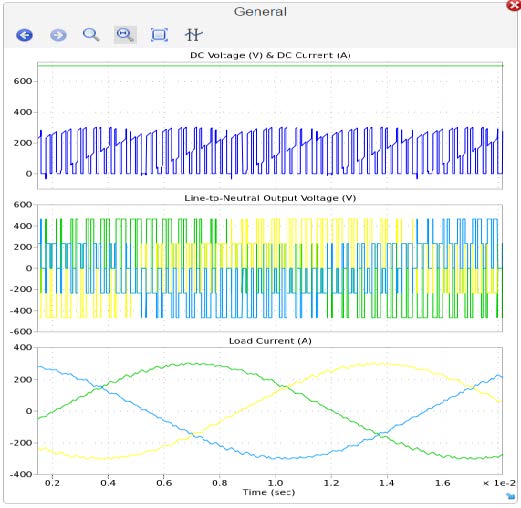
Task: Toggle the horizontal zoom tool
Action: tap(125, 35)
